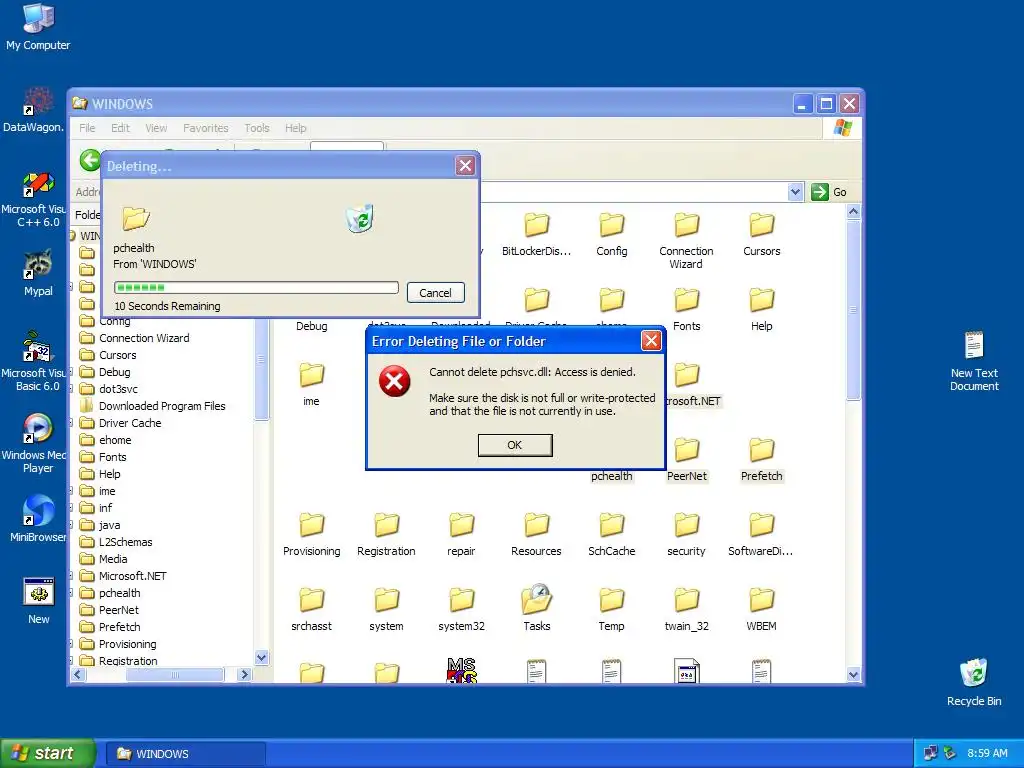
Task: Select the Tasks scheduled folder icon
Action: click(x=536, y=599)
